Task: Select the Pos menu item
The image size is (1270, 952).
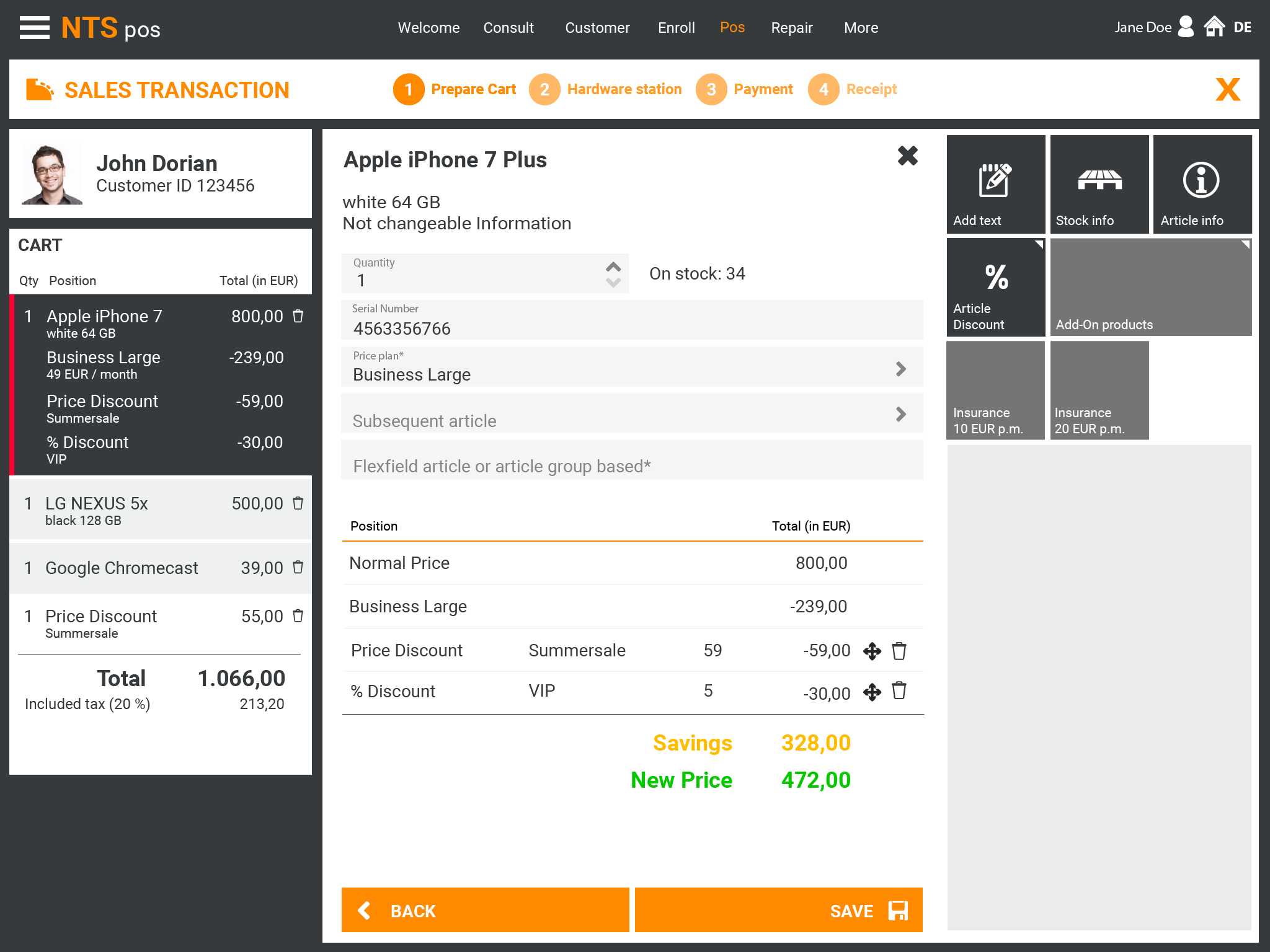Action: coord(732,27)
